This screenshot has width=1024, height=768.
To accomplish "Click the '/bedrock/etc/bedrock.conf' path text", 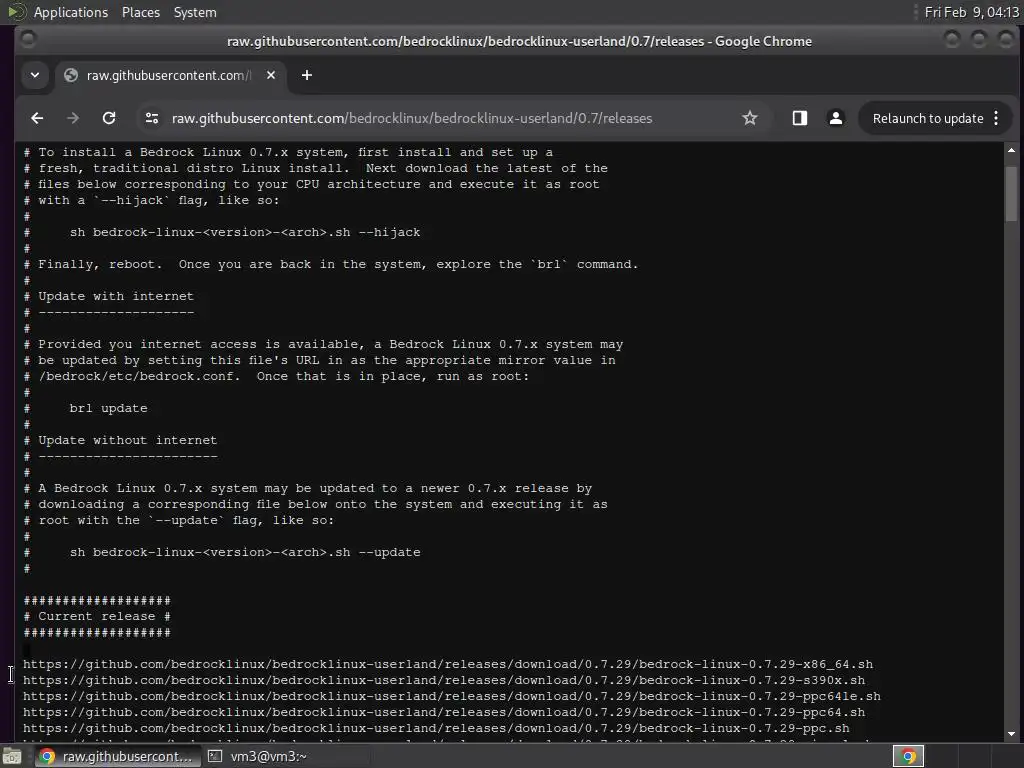I will [139, 377].
